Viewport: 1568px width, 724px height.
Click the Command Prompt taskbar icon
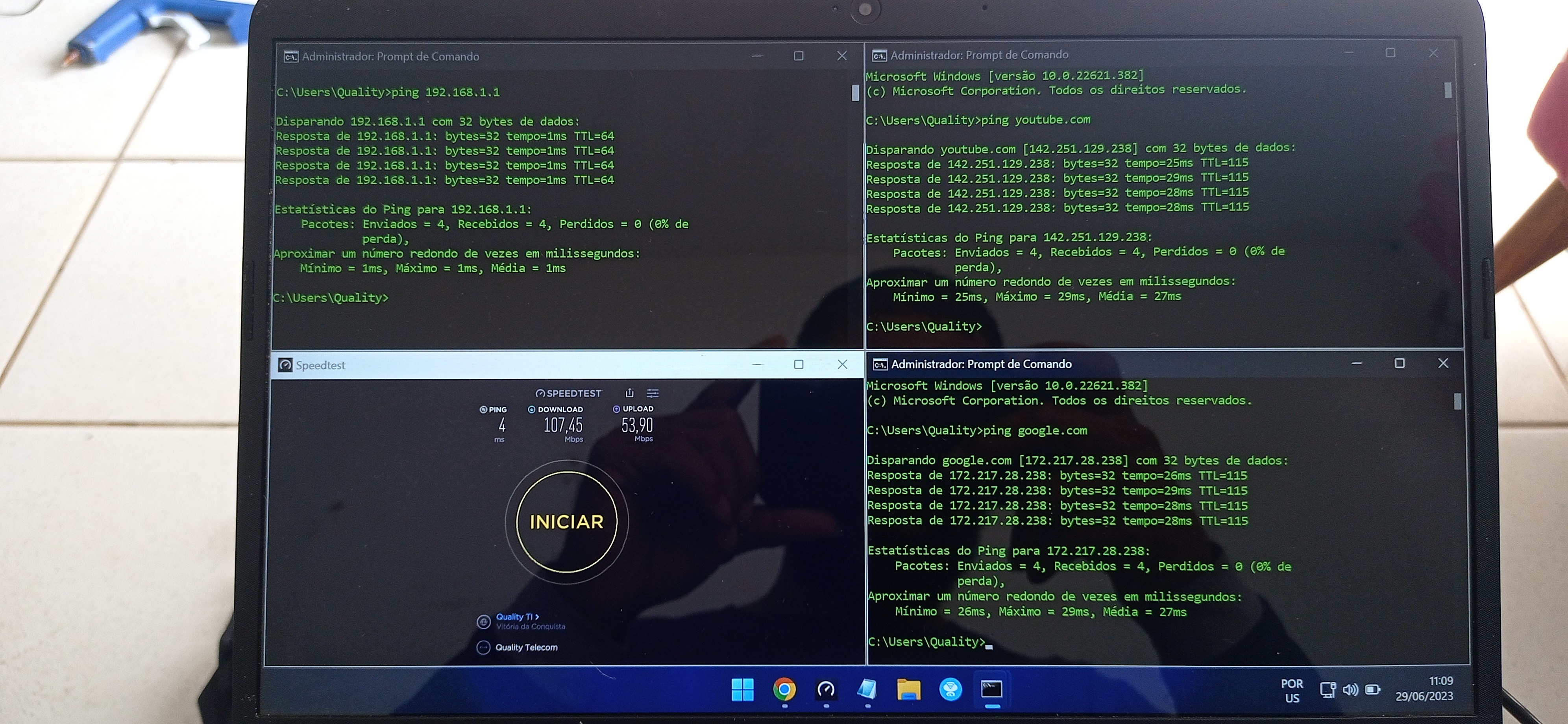[x=991, y=689]
